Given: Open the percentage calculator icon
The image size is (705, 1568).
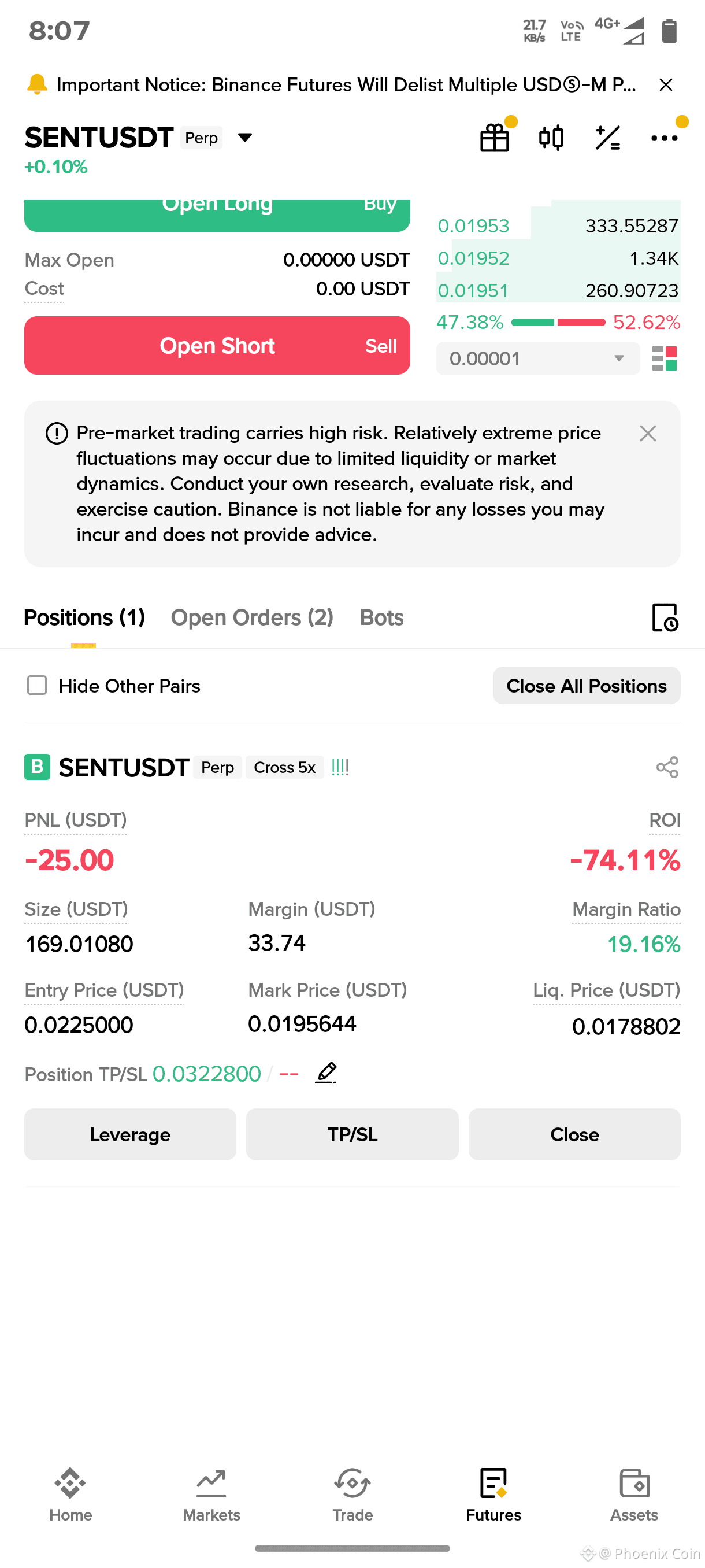Looking at the screenshot, I should pyautogui.click(x=608, y=138).
